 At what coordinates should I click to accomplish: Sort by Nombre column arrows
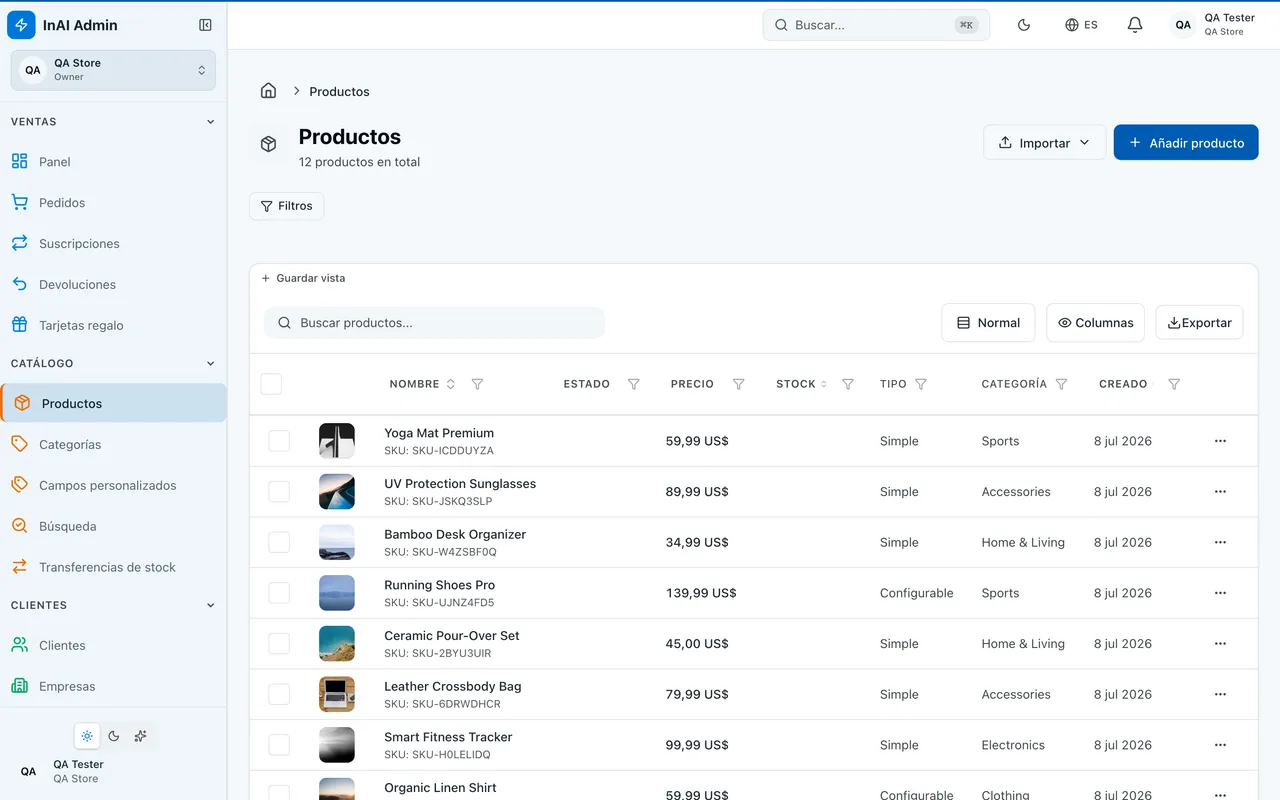[x=451, y=384]
